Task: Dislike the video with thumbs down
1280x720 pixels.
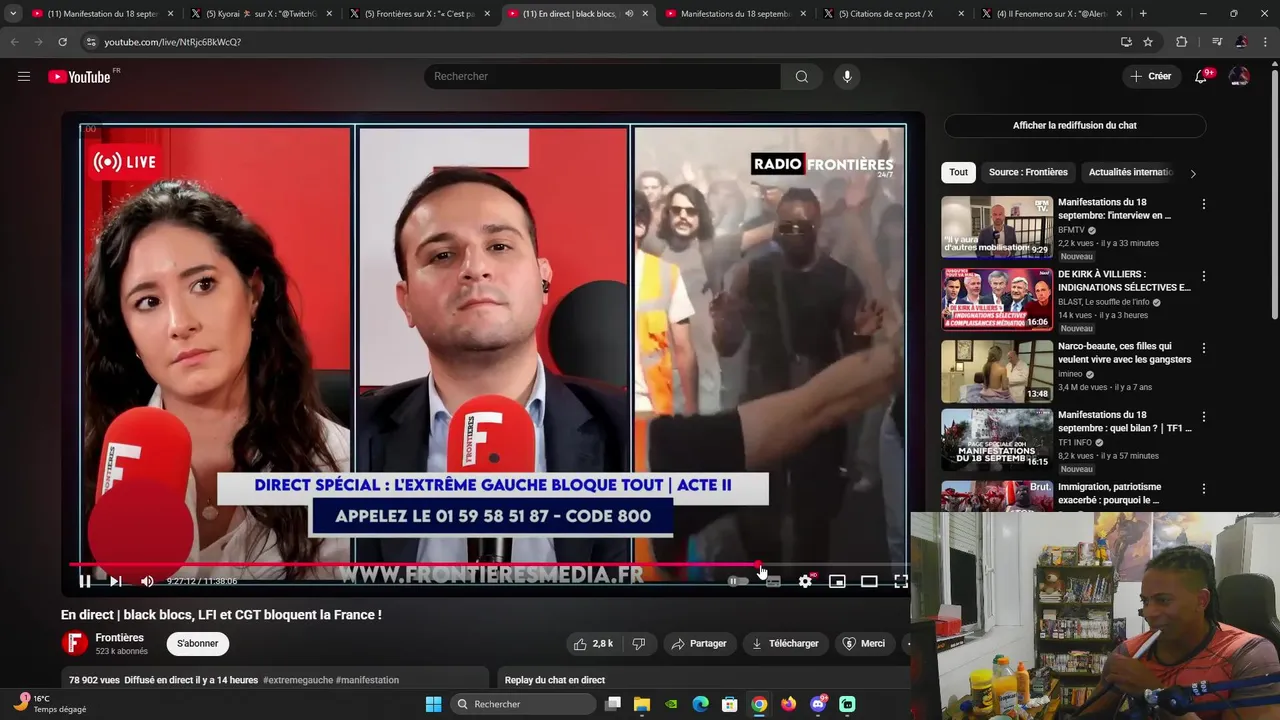Action: point(639,643)
